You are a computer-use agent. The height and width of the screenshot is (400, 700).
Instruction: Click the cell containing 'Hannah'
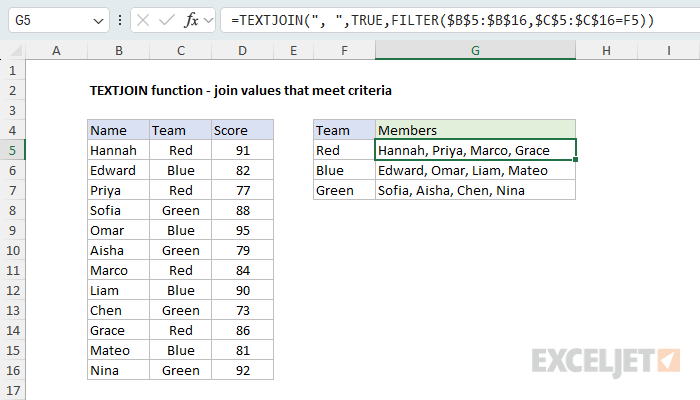click(118, 150)
